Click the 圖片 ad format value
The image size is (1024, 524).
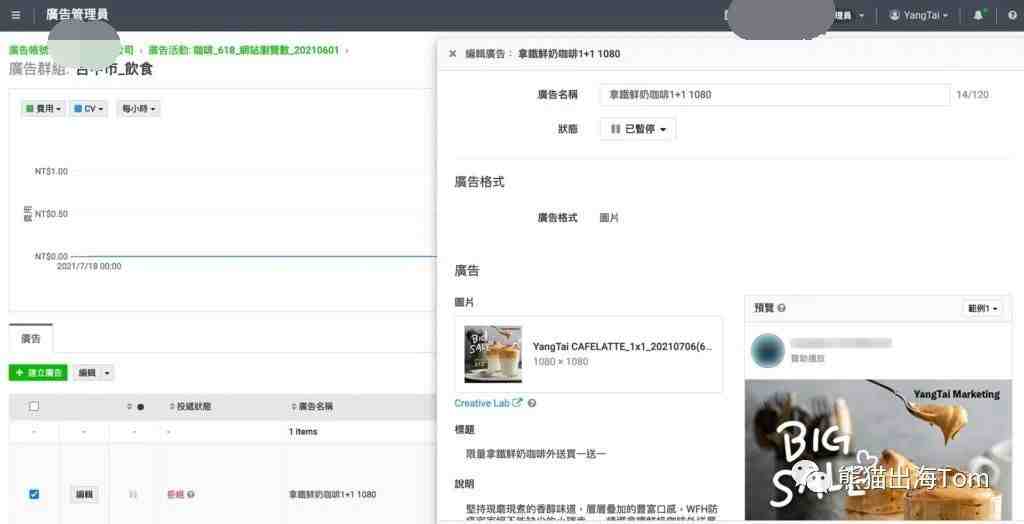(x=609, y=218)
